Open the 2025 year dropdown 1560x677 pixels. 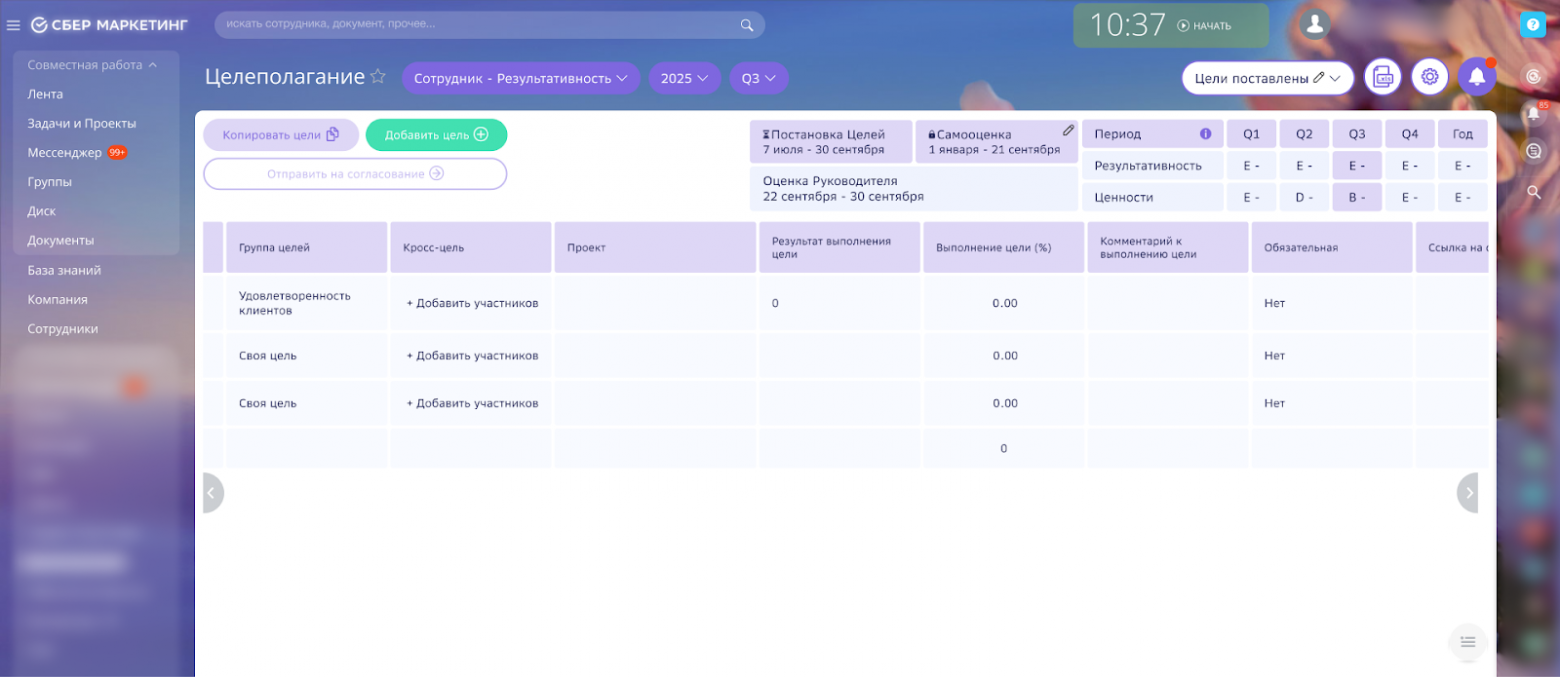684,77
